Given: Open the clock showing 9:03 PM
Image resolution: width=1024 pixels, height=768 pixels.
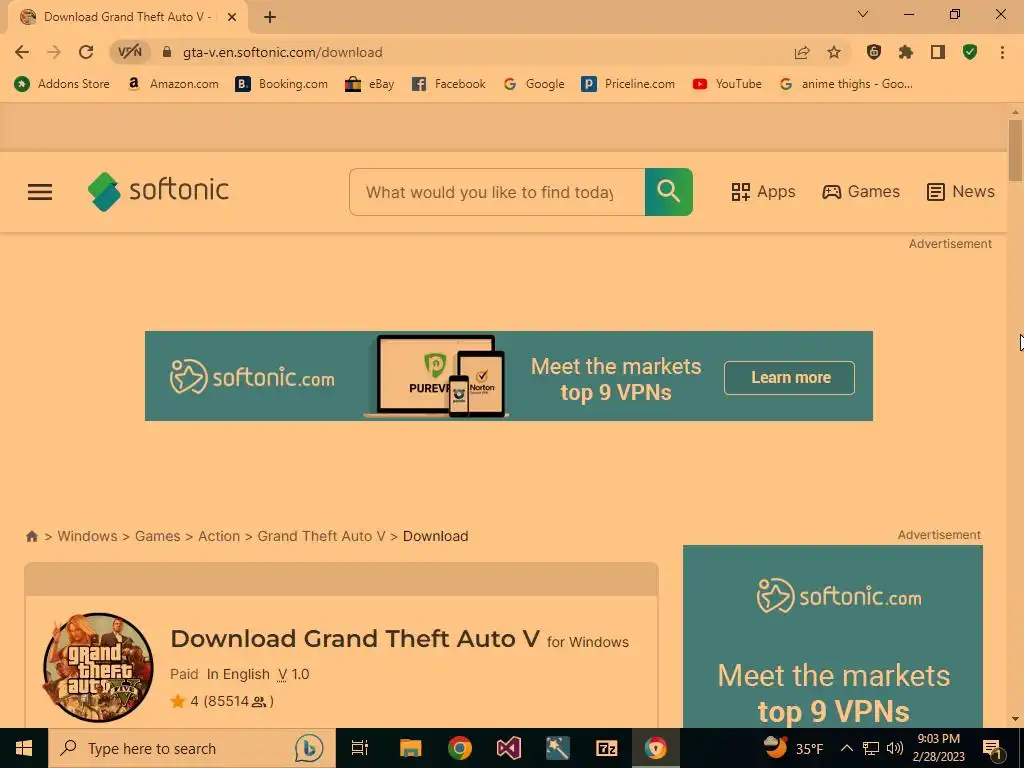Looking at the screenshot, I should pos(938,748).
